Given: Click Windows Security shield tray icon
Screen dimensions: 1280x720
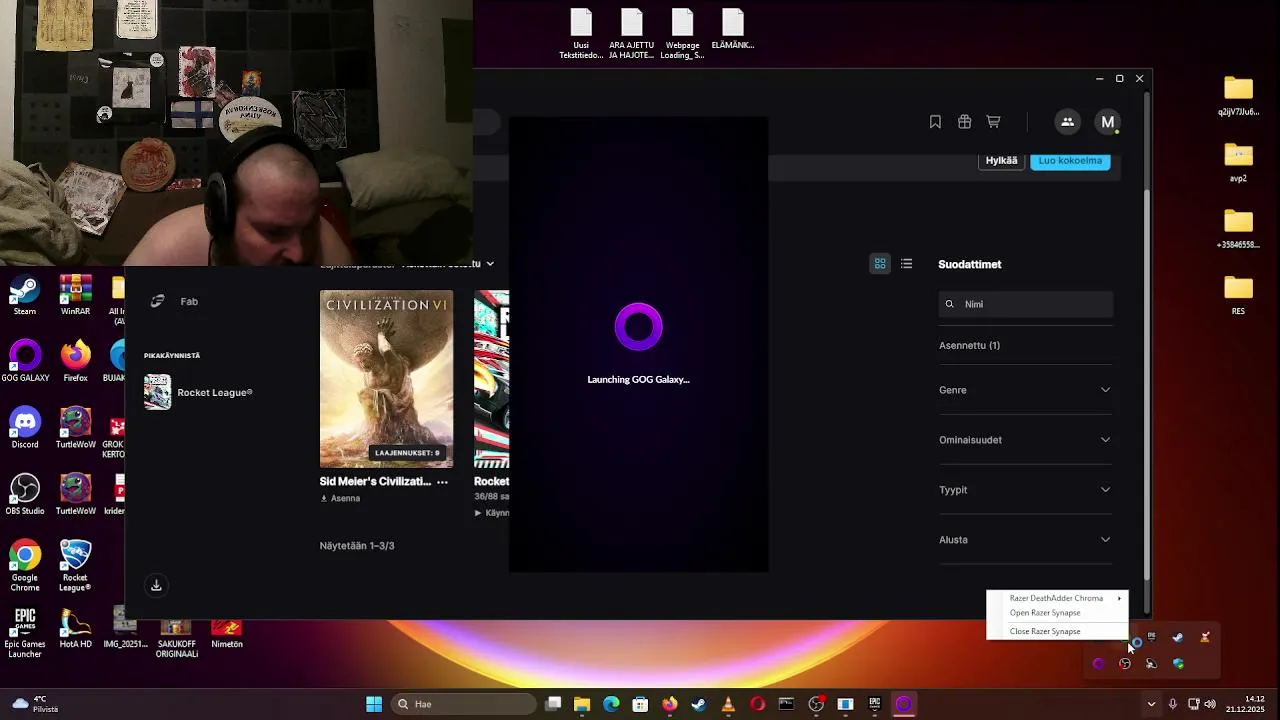Looking at the screenshot, I should click(x=1177, y=663).
